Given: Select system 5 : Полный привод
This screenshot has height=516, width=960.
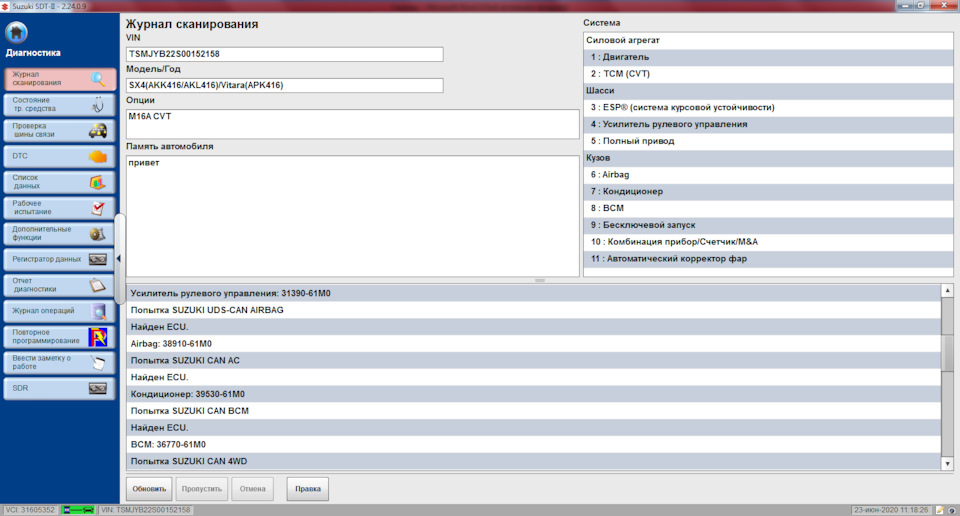Looking at the screenshot, I should click(x=768, y=141).
